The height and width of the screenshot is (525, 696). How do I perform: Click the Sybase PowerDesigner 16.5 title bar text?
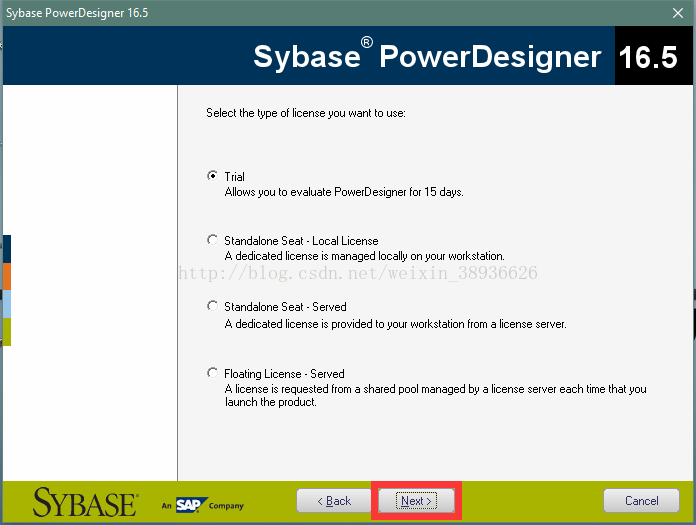pyautogui.click(x=77, y=13)
